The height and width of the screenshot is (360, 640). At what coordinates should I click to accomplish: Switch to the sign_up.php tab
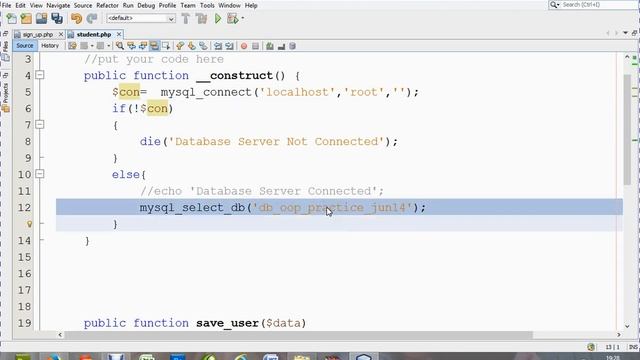38,35
